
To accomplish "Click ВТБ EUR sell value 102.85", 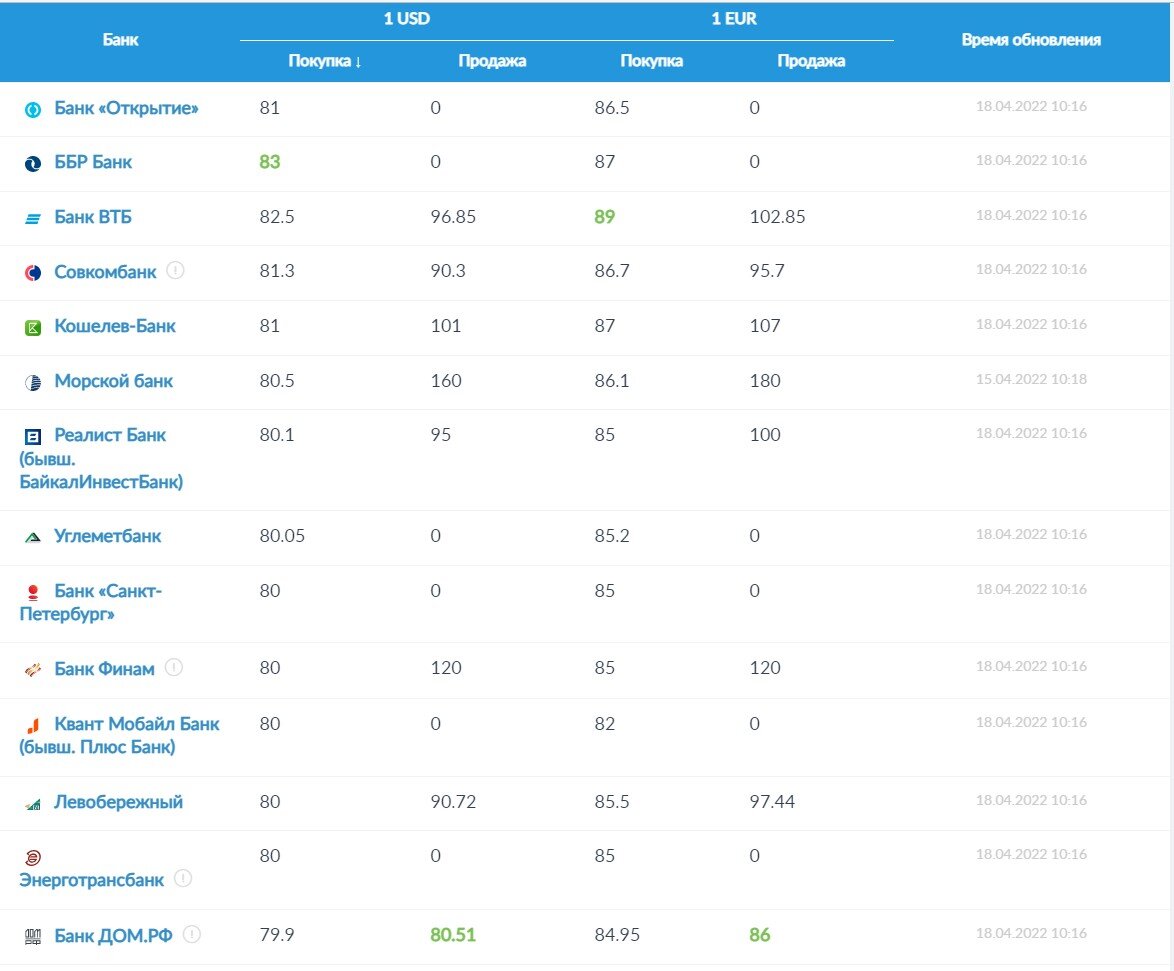I will click(777, 216).
